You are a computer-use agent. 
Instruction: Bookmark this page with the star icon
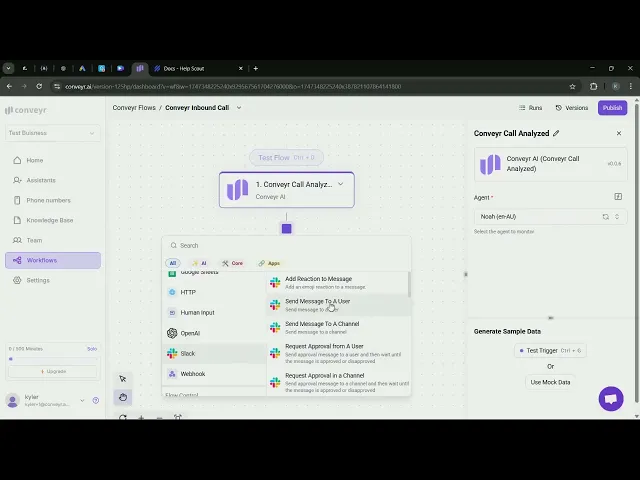pyautogui.click(x=572, y=87)
